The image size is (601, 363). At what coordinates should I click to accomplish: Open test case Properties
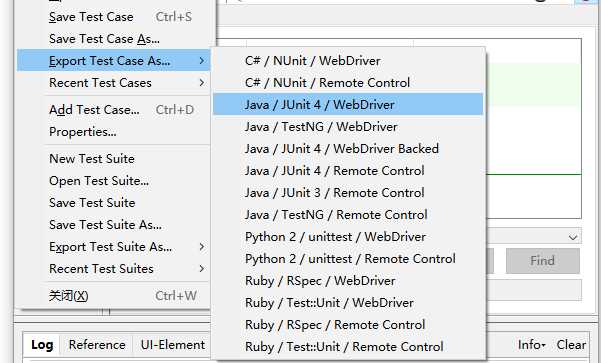tap(114, 132)
